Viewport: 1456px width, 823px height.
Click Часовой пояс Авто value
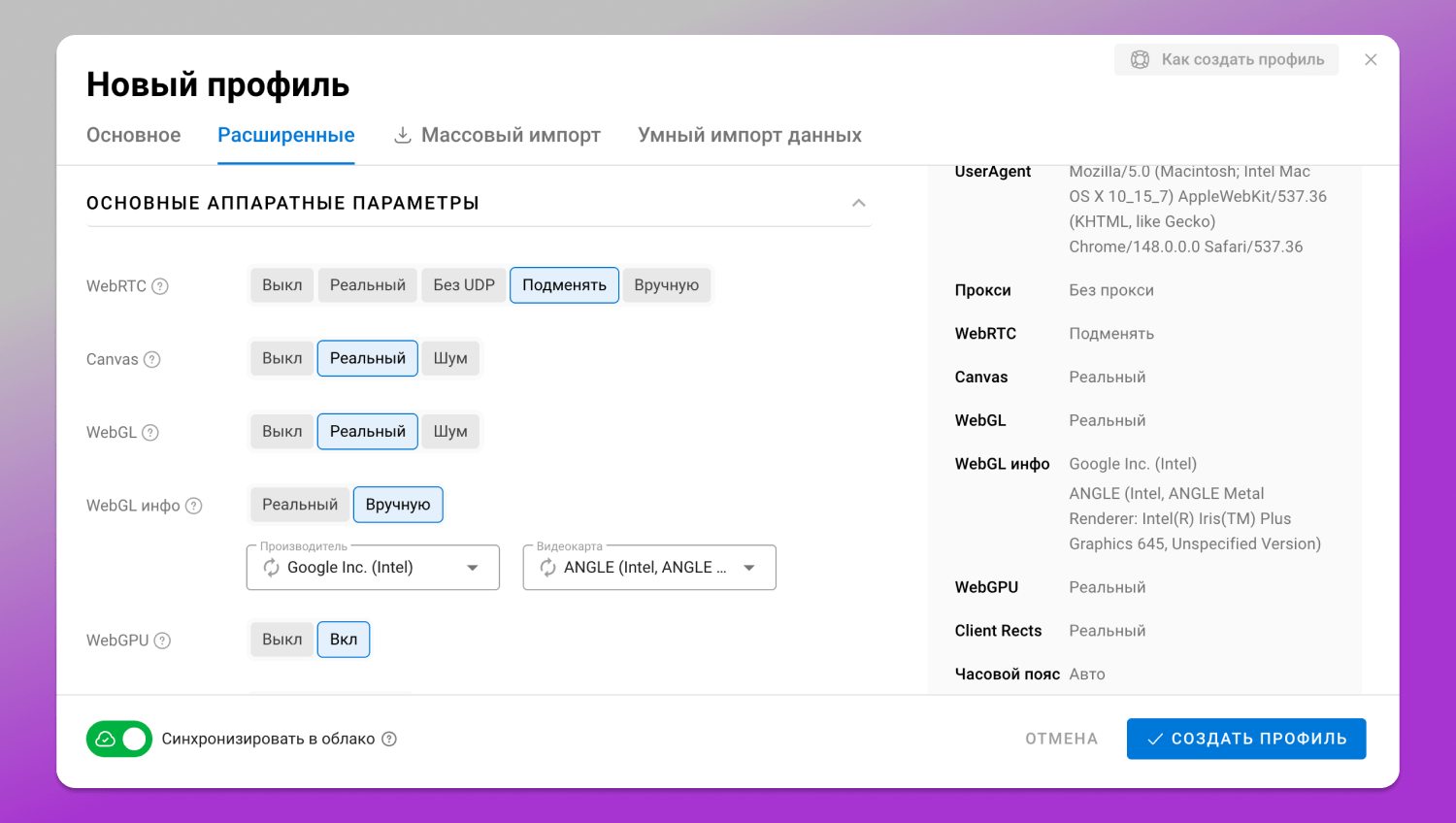(x=1087, y=675)
